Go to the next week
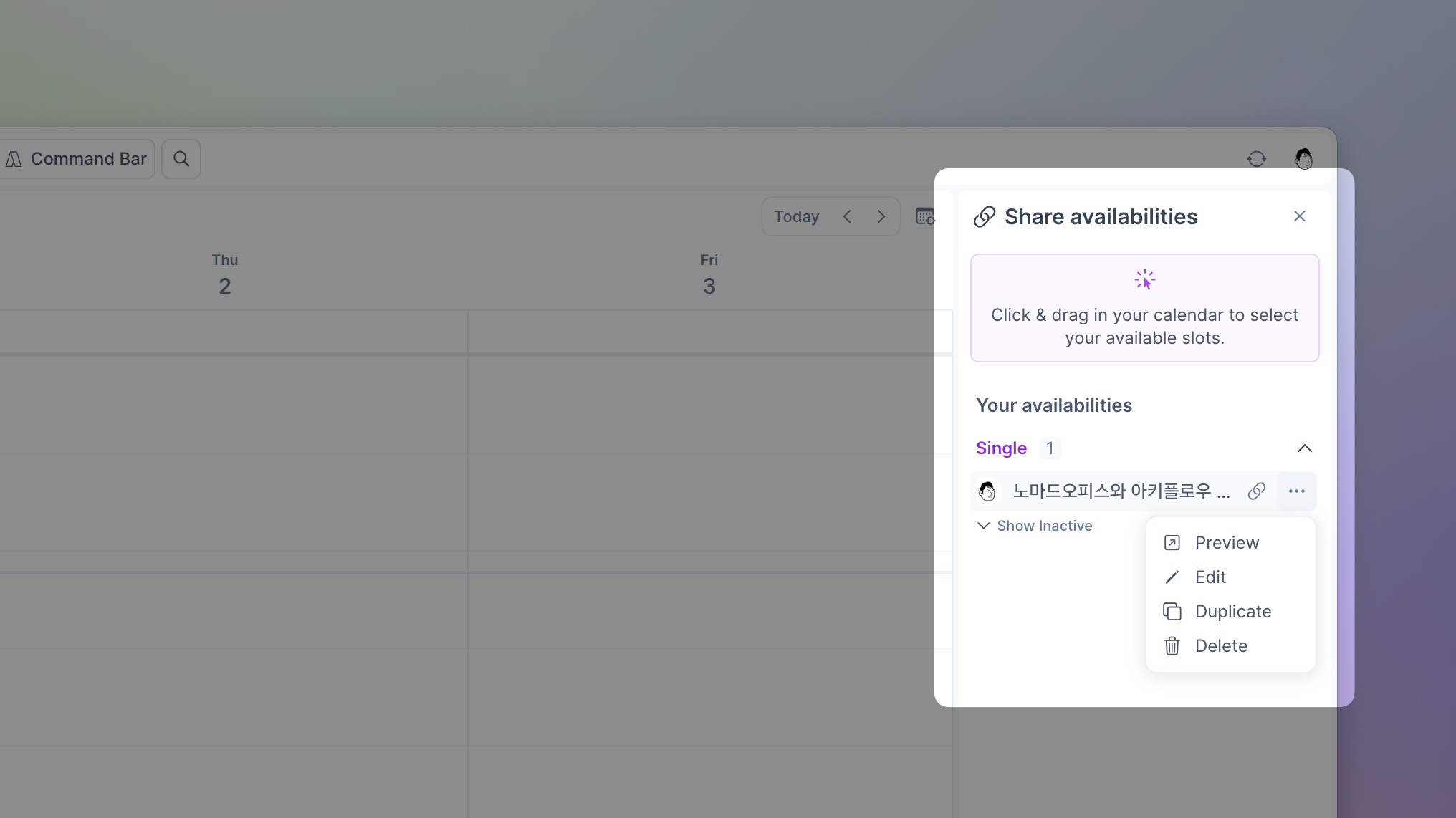The width and height of the screenshot is (1456, 818). 881,216
